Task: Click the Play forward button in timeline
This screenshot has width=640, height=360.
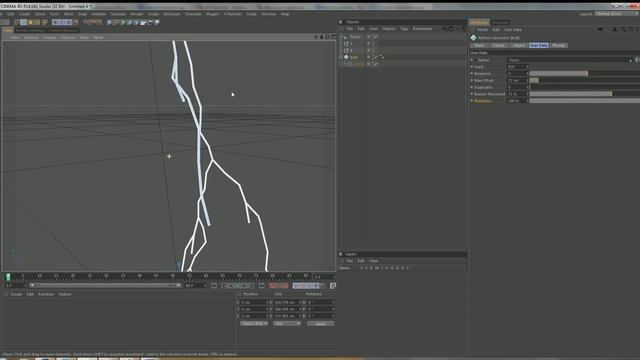Action: coord(238,286)
